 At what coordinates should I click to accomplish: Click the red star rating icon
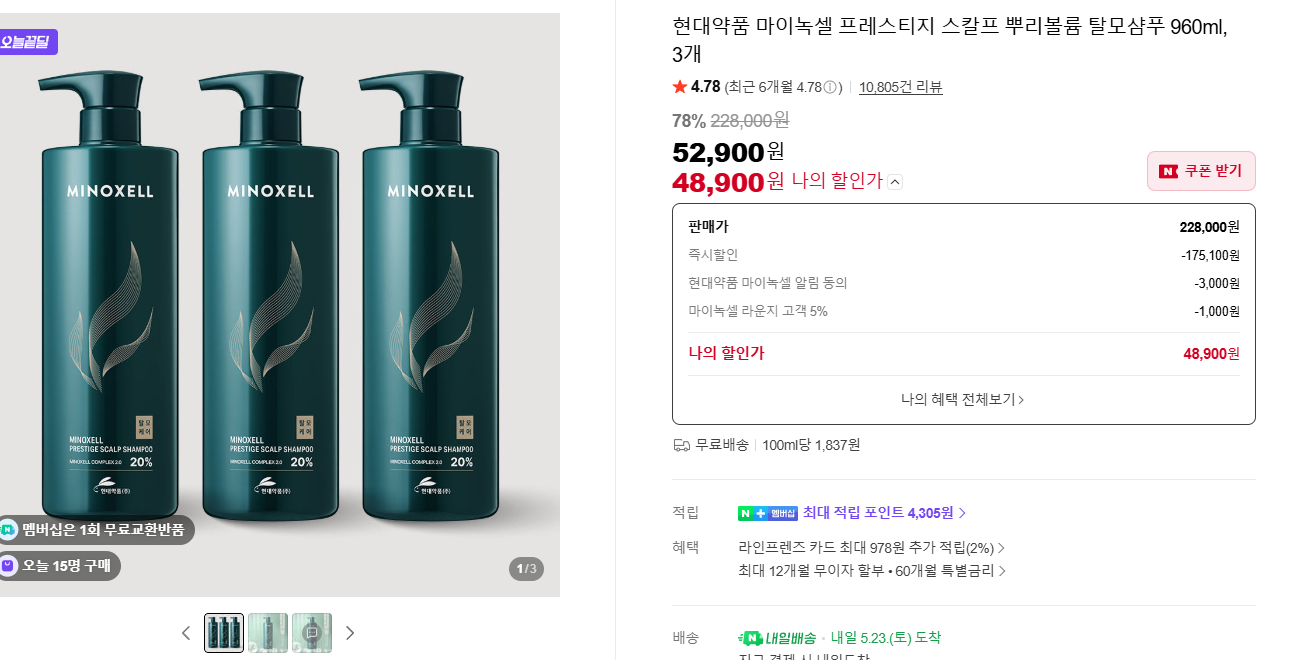point(680,87)
